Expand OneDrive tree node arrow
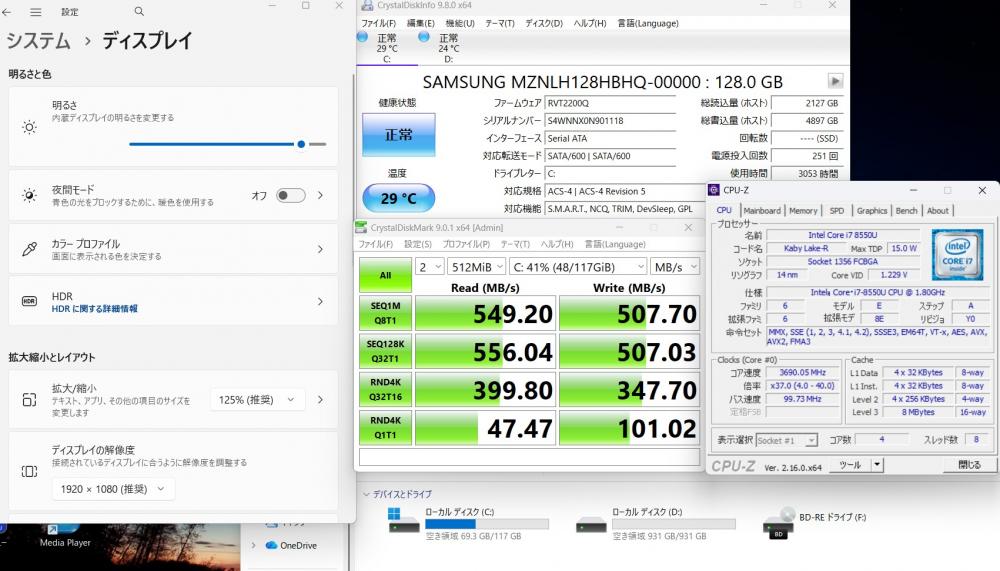This screenshot has height=571, width=1000. pyautogui.click(x=254, y=545)
